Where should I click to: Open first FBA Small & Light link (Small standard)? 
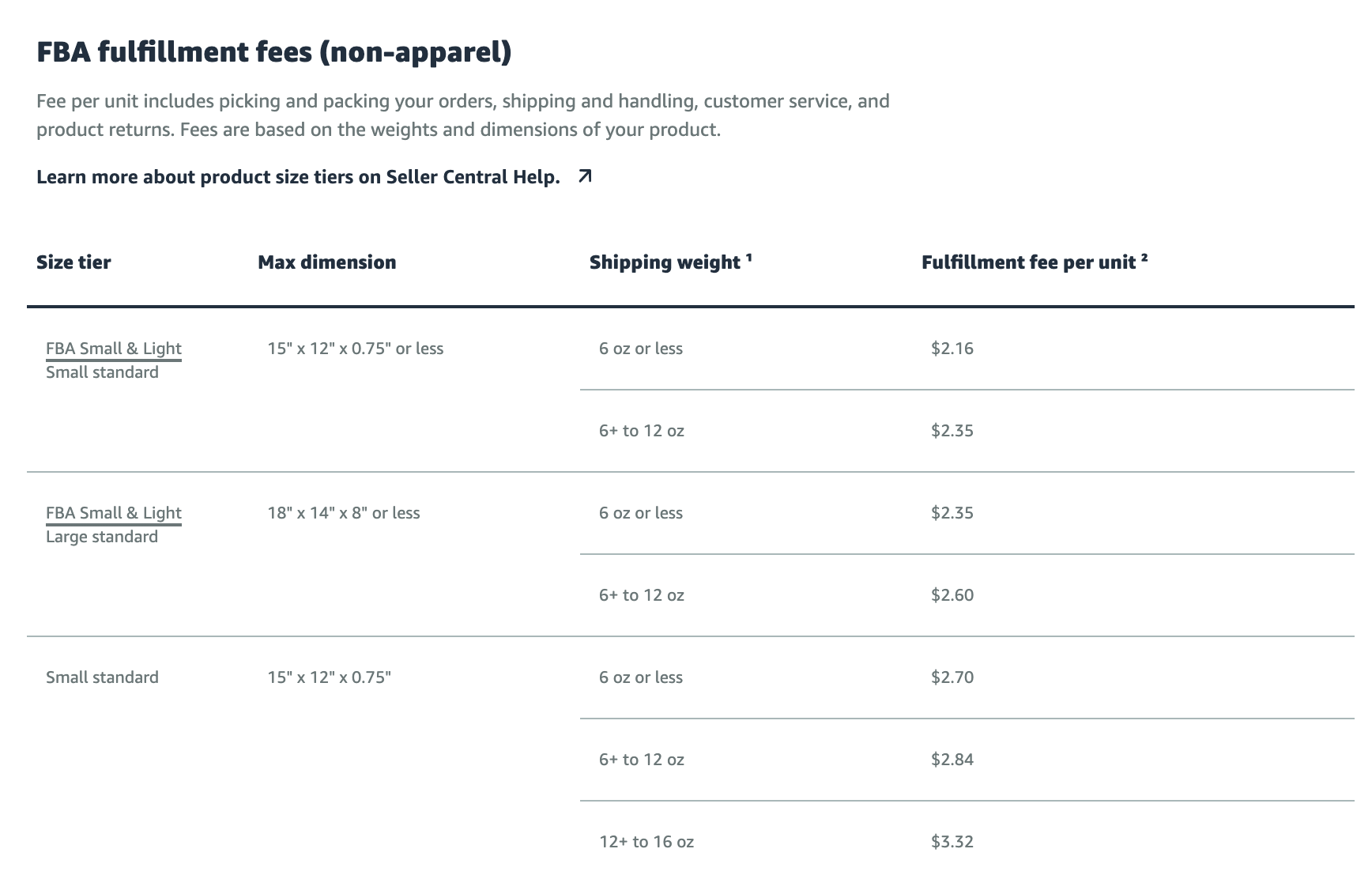coord(114,349)
